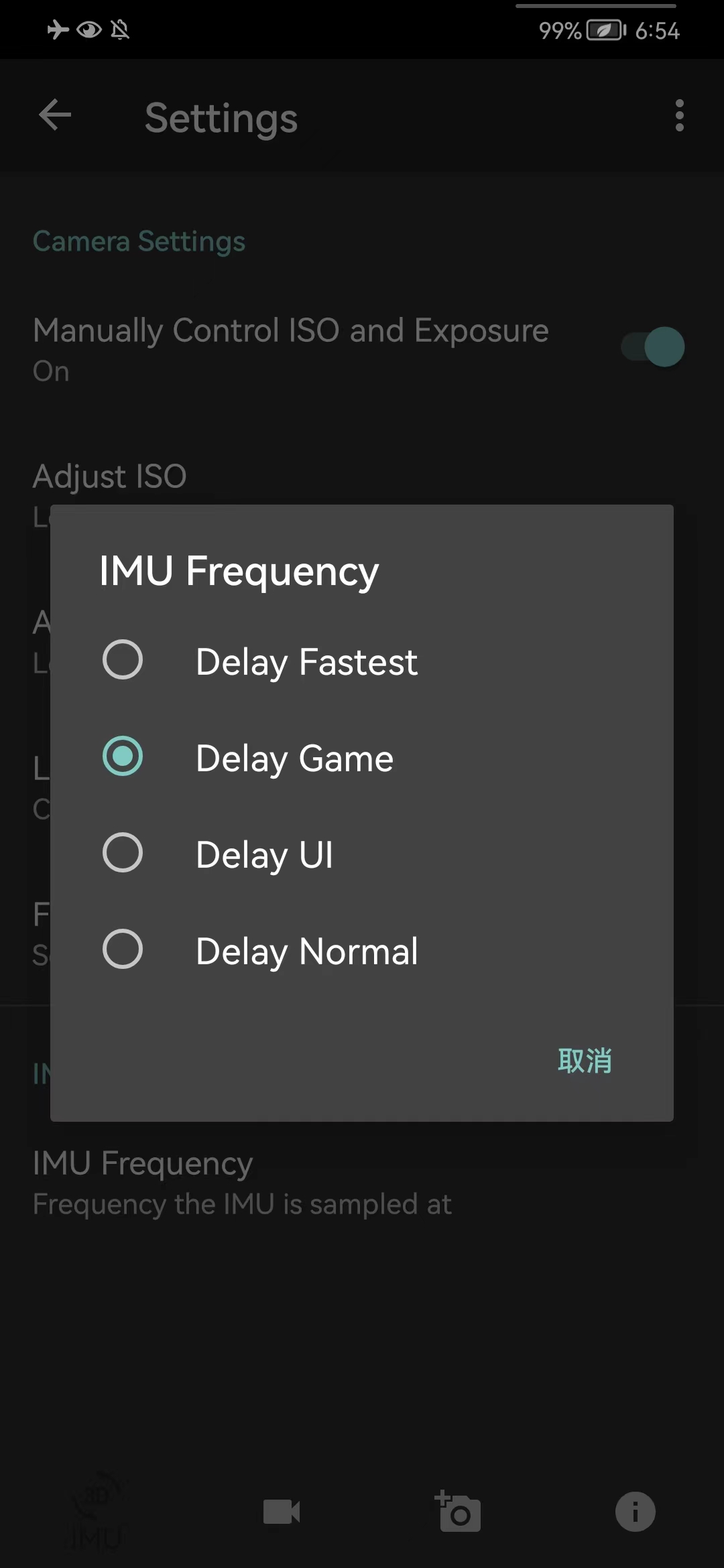Tap the Camera Settings section header

point(138,241)
